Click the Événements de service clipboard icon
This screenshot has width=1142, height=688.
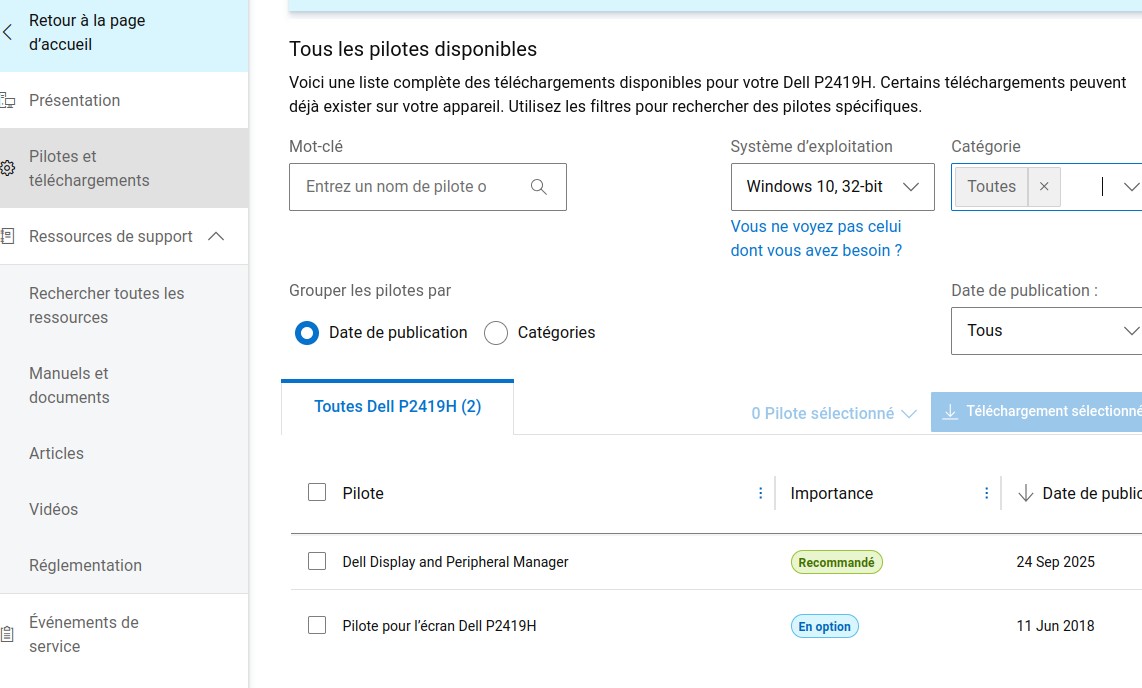tap(8, 634)
